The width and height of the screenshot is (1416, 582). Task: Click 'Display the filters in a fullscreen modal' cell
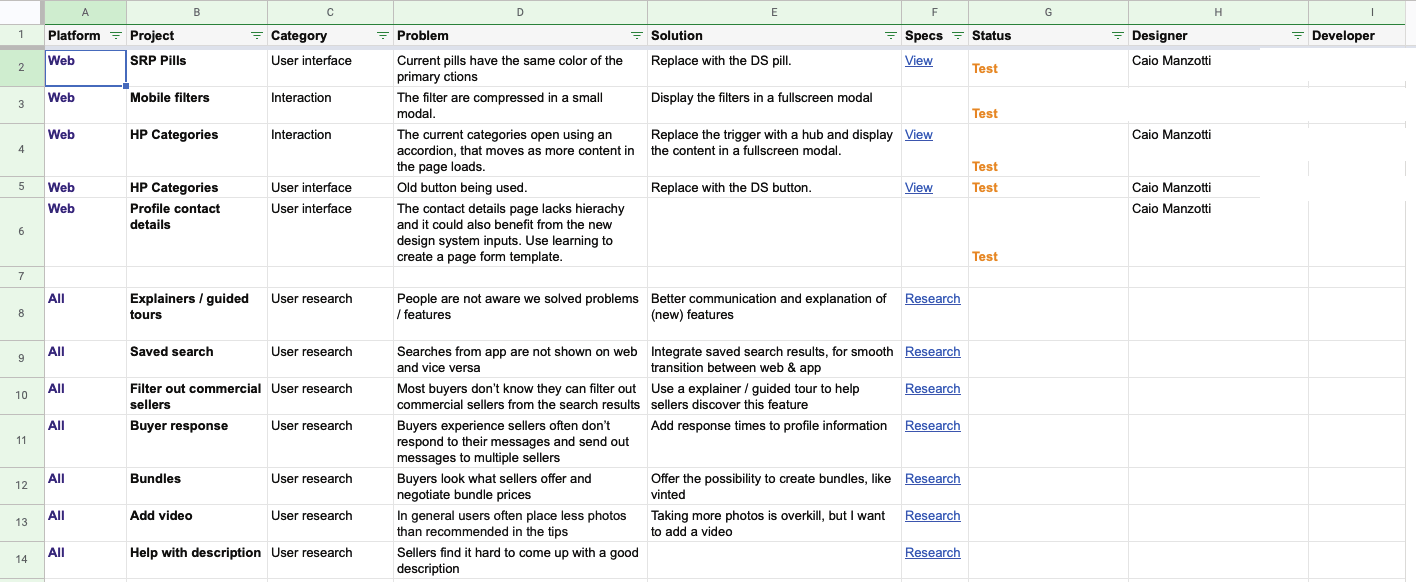pos(774,105)
